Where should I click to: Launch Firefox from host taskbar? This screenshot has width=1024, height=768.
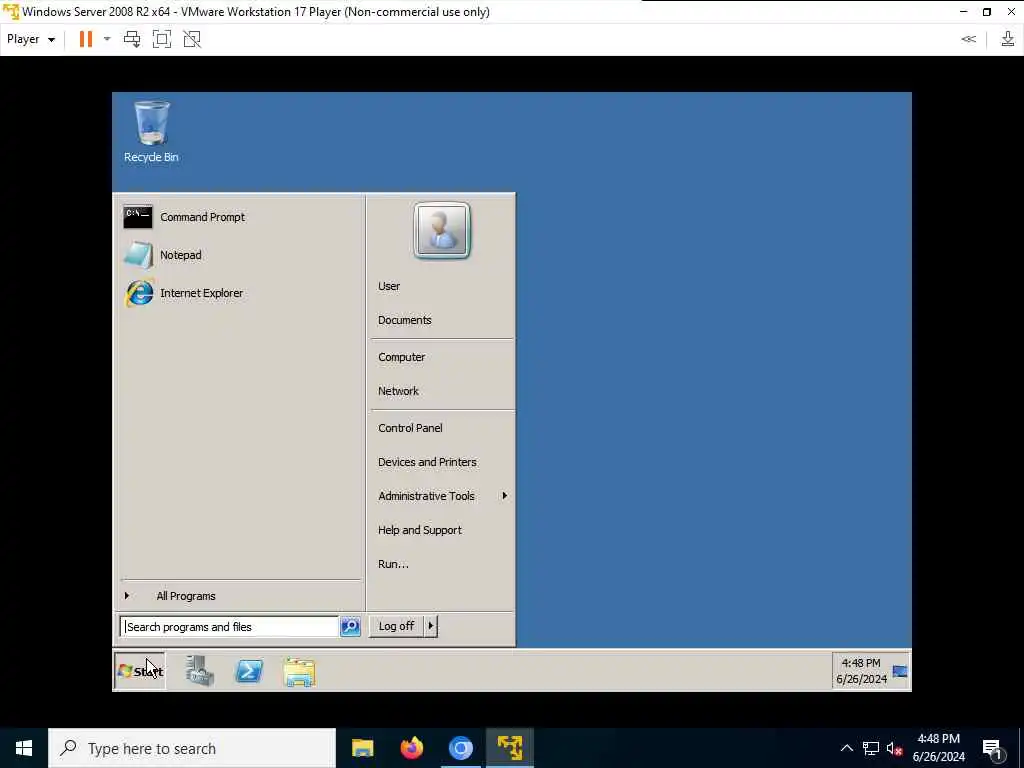[411, 748]
